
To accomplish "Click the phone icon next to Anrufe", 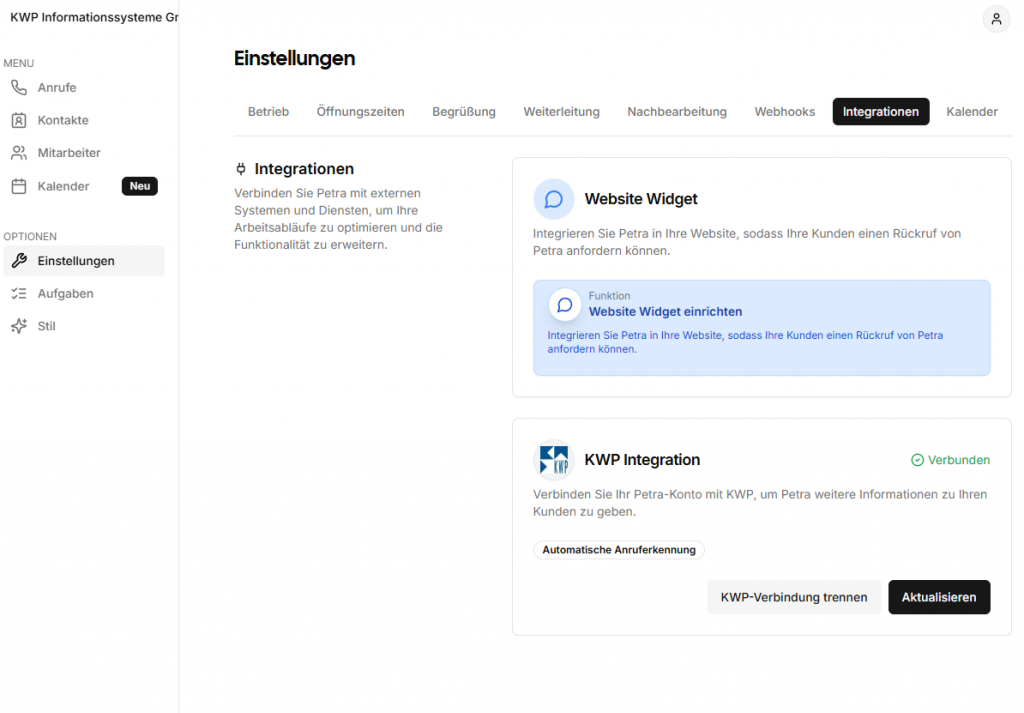I will click(x=19, y=87).
